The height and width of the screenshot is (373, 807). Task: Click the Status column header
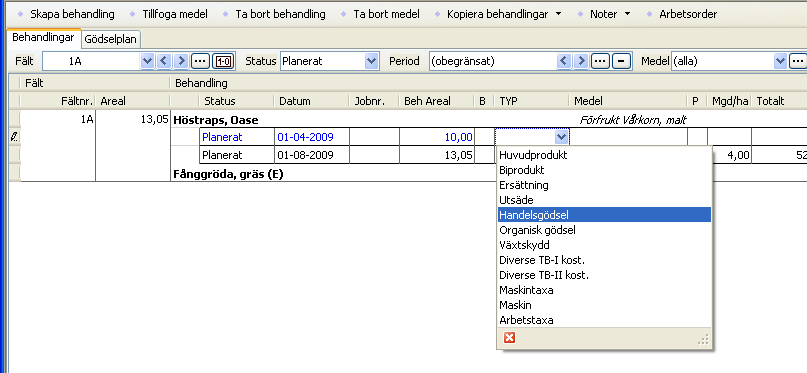pyautogui.click(x=236, y=101)
